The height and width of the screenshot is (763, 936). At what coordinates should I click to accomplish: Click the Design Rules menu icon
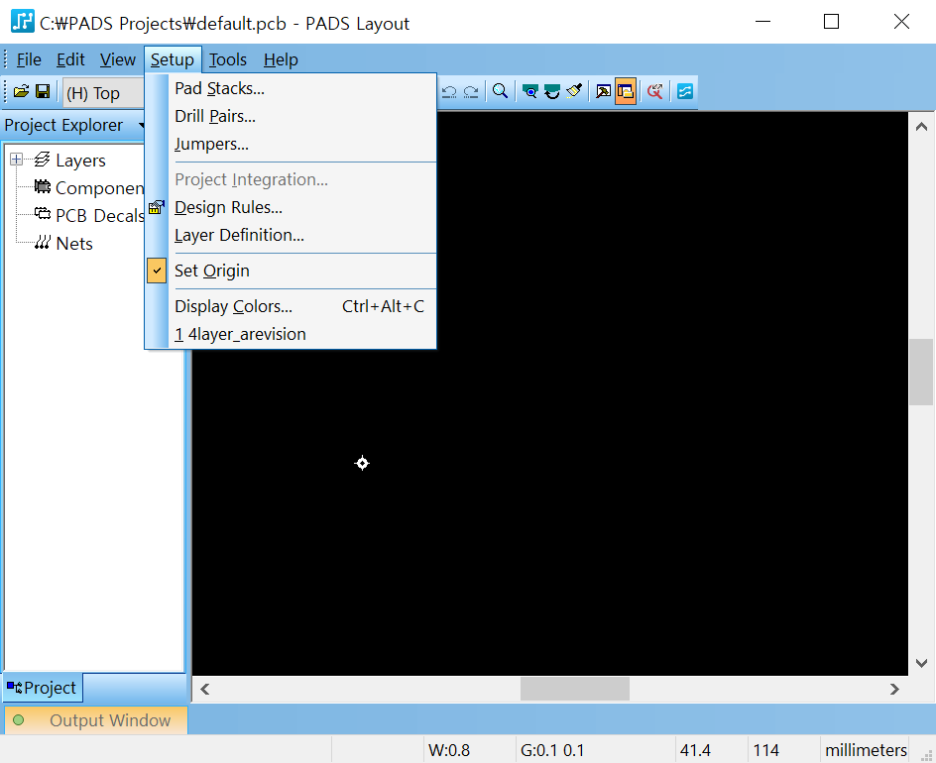click(156, 207)
